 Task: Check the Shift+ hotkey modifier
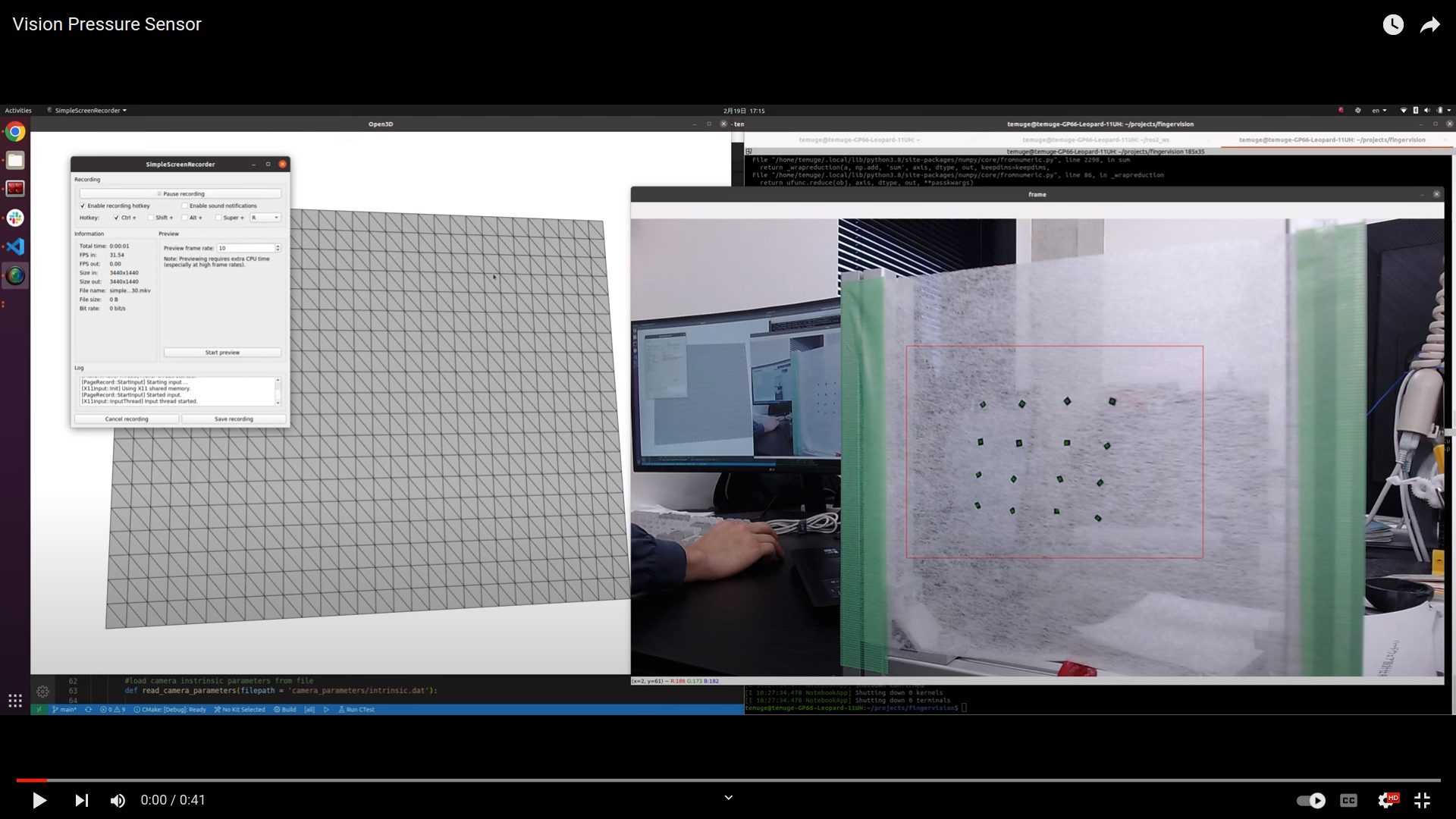[152, 218]
